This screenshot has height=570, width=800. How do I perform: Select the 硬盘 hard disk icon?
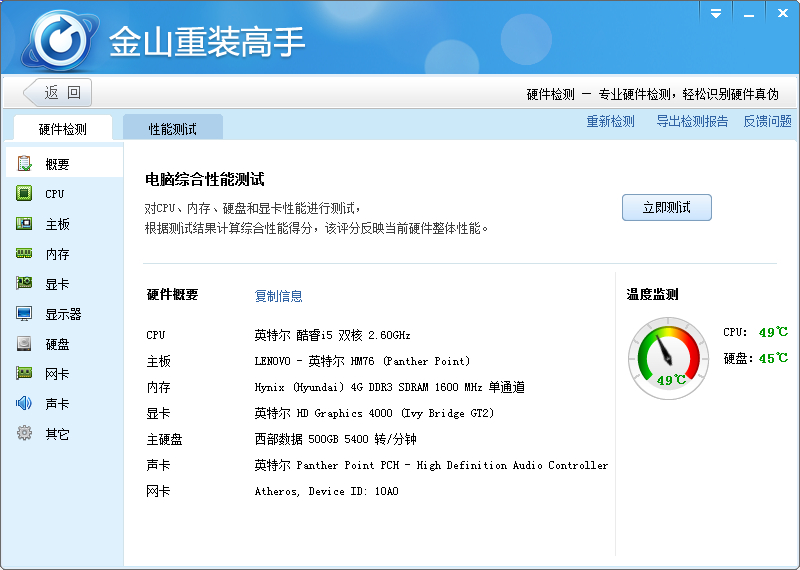point(24,343)
